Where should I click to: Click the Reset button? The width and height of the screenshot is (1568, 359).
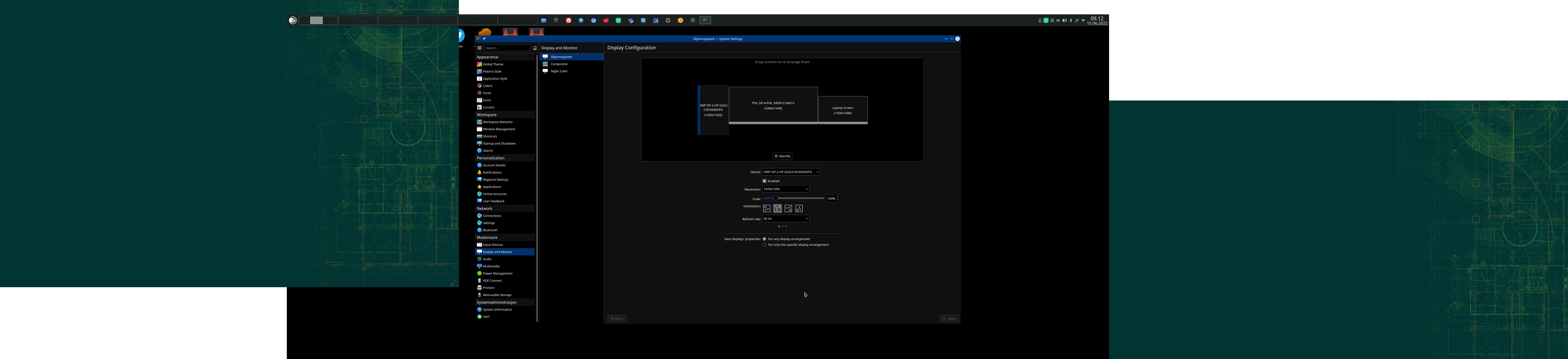617,319
